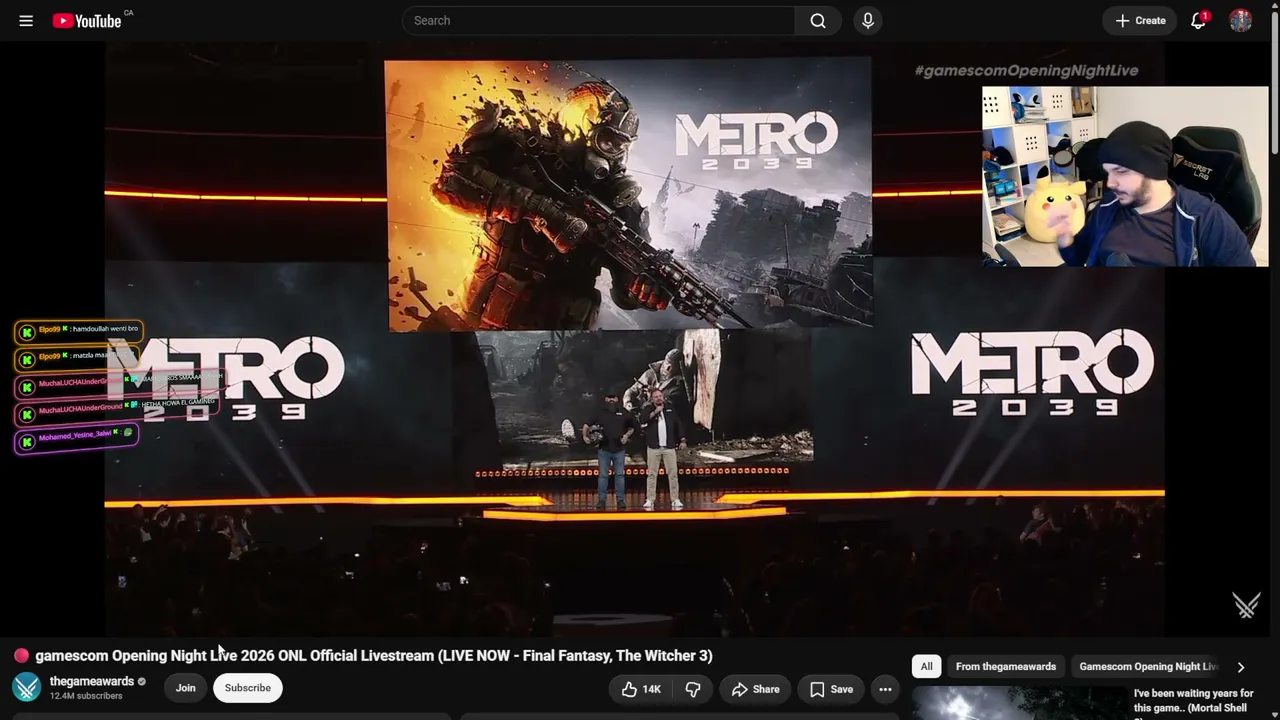
Task: Open the Mortal Shell recommended video thumbnail
Action: click(x=1019, y=703)
